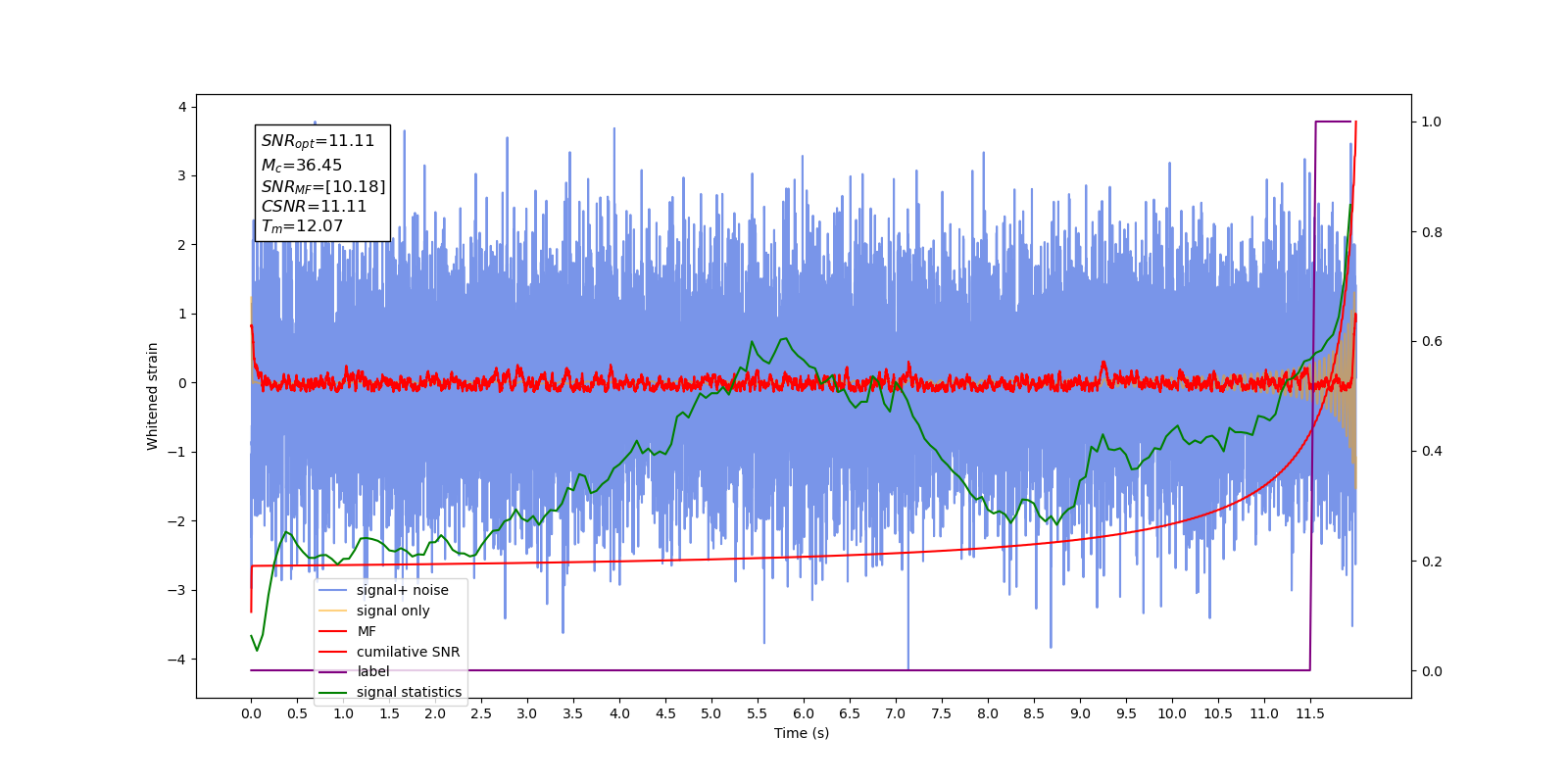Screen dimensions: 1568x784
Task: Click the x-axis tick label 5.0
Action: [x=711, y=713]
